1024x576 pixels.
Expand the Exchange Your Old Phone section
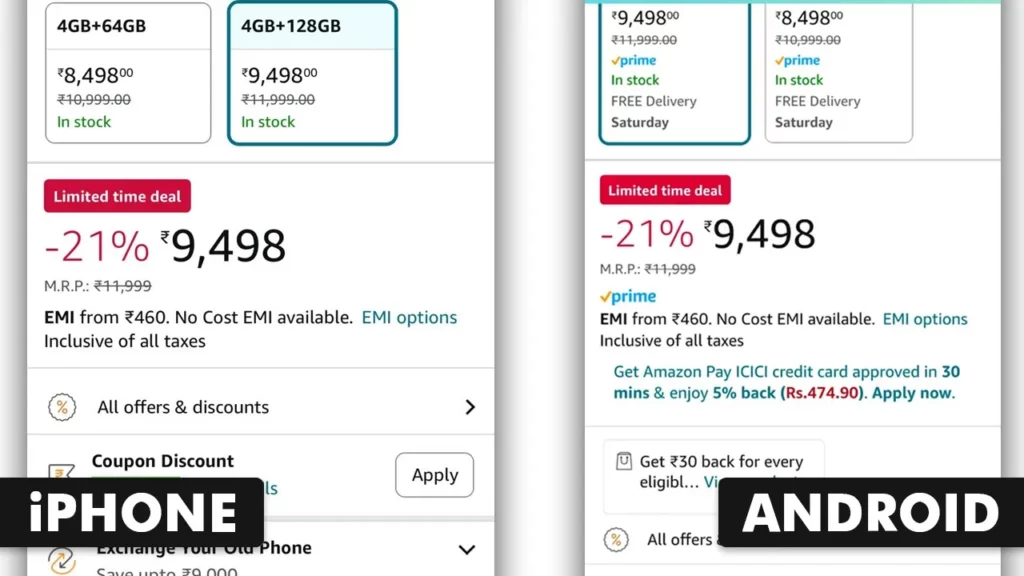[467, 549]
